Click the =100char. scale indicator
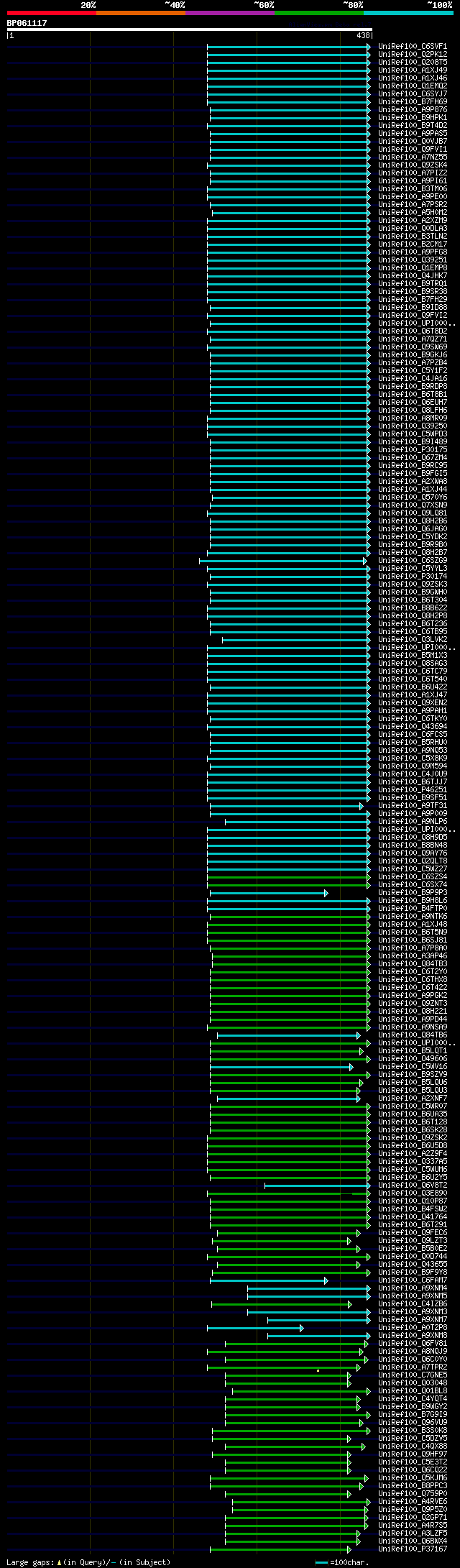The width and height of the screenshot is (460, 1568). [x=342, y=1562]
